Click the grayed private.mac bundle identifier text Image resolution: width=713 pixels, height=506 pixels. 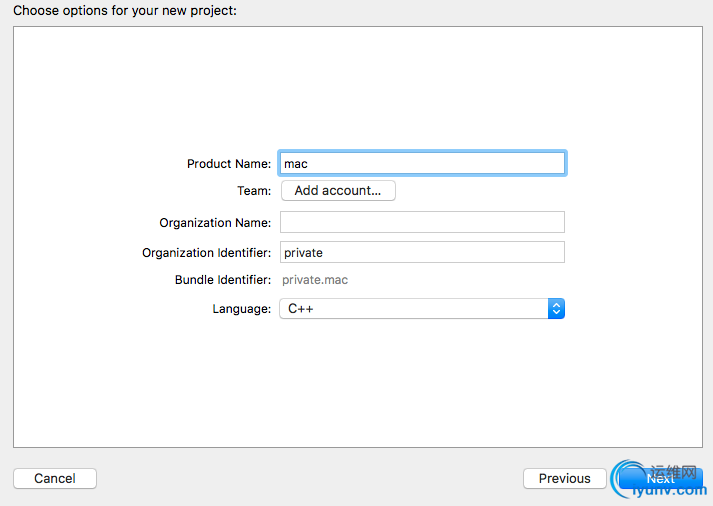pos(315,280)
